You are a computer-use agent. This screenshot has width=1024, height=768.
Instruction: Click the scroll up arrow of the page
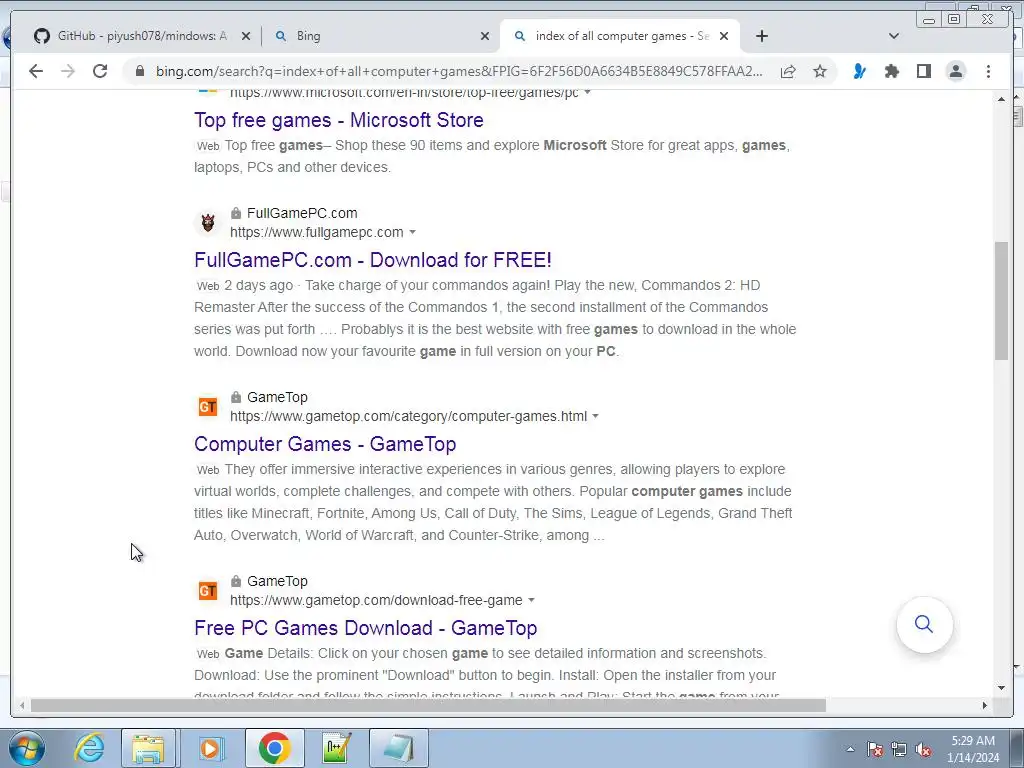coord(1001,99)
